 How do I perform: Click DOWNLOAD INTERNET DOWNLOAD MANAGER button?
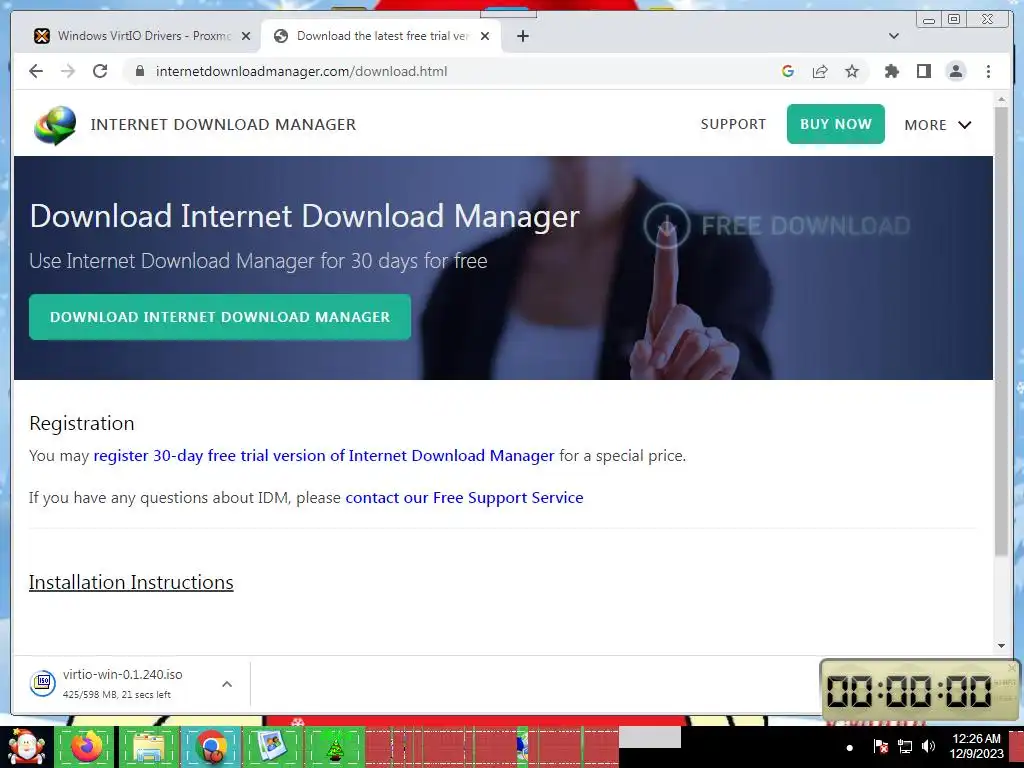point(219,317)
